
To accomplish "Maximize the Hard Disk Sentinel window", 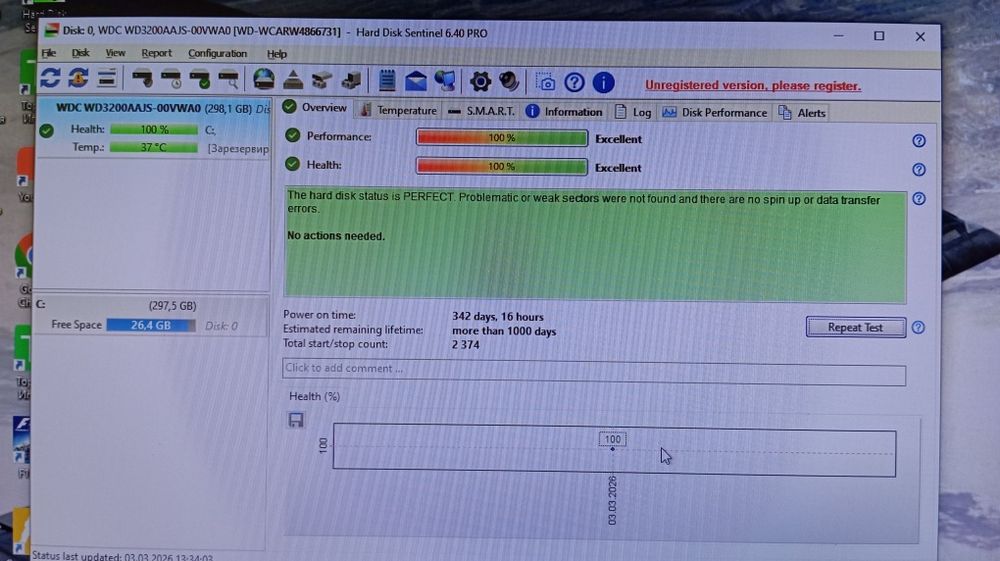I will [x=879, y=36].
